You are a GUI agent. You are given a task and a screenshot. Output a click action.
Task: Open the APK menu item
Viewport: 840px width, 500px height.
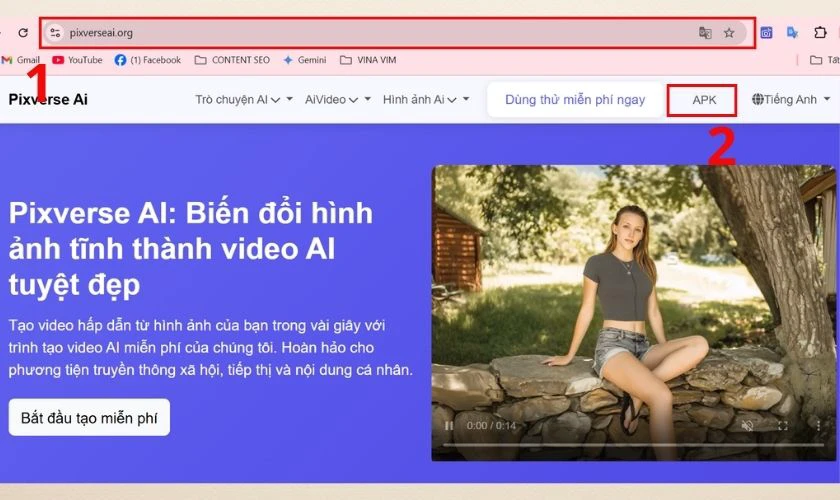pyautogui.click(x=704, y=100)
